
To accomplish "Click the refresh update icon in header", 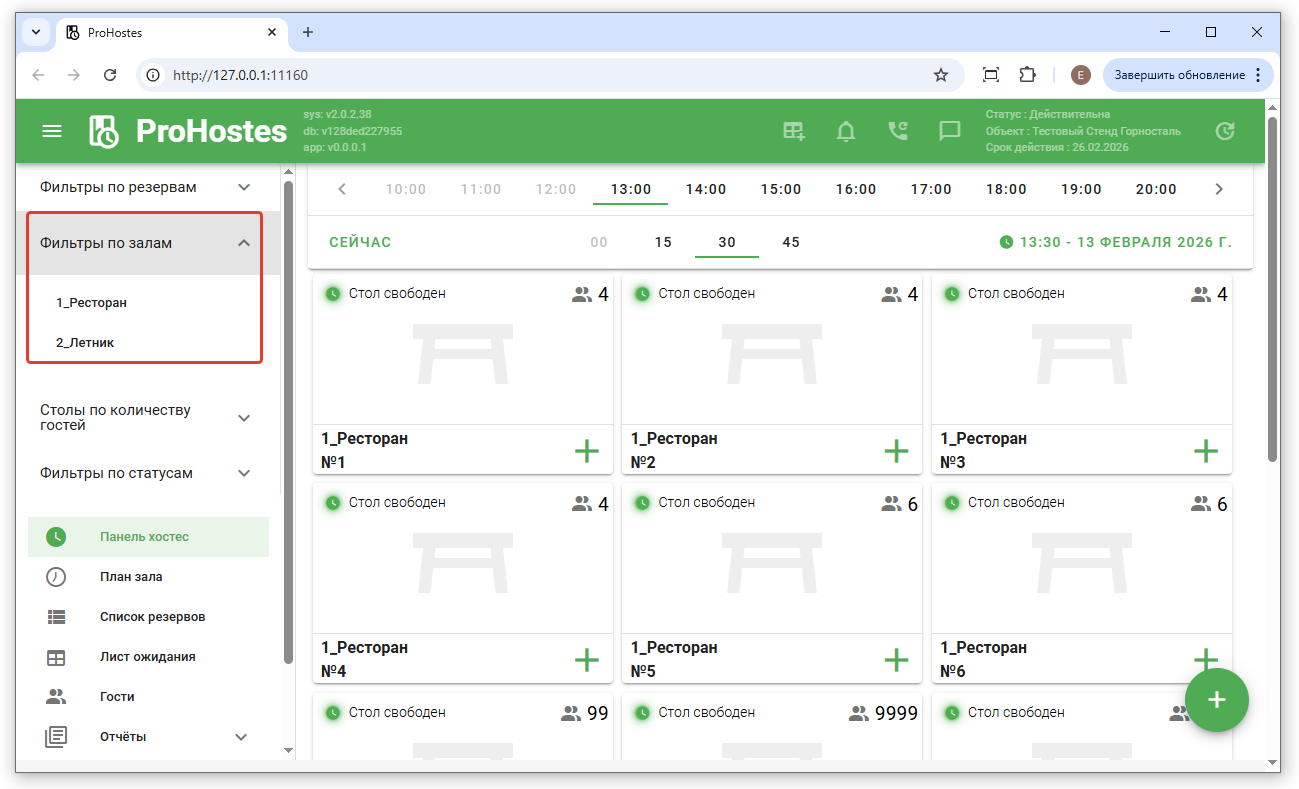I will click(x=1224, y=131).
